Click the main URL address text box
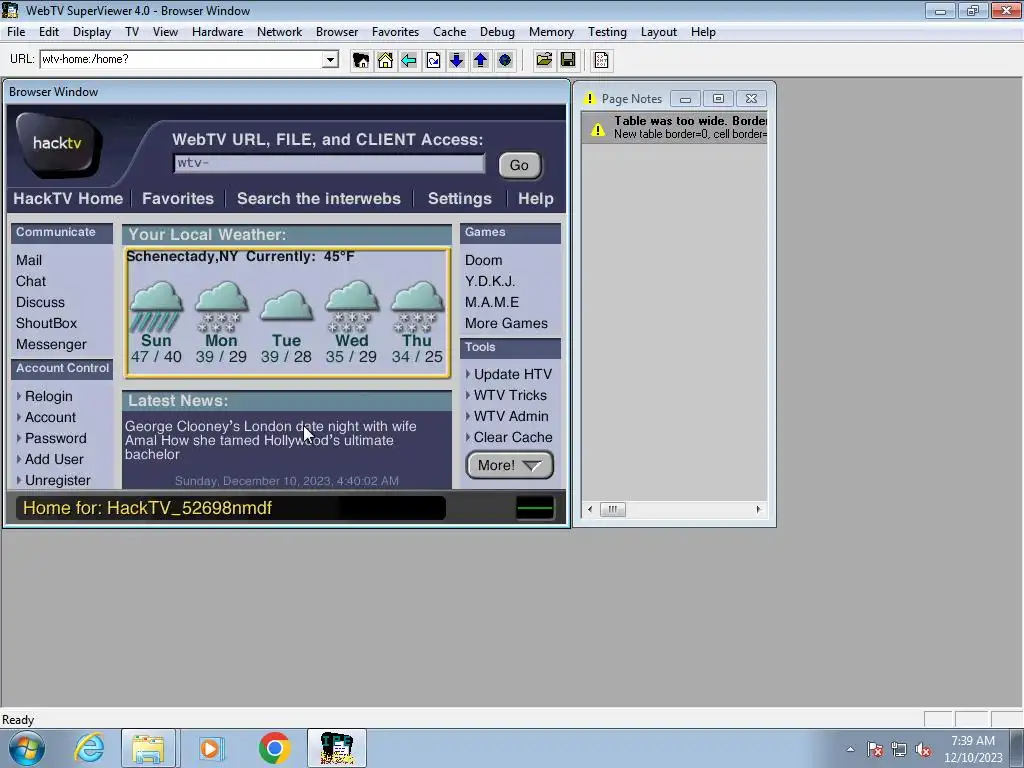The height and width of the screenshot is (768, 1024). (x=182, y=59)
